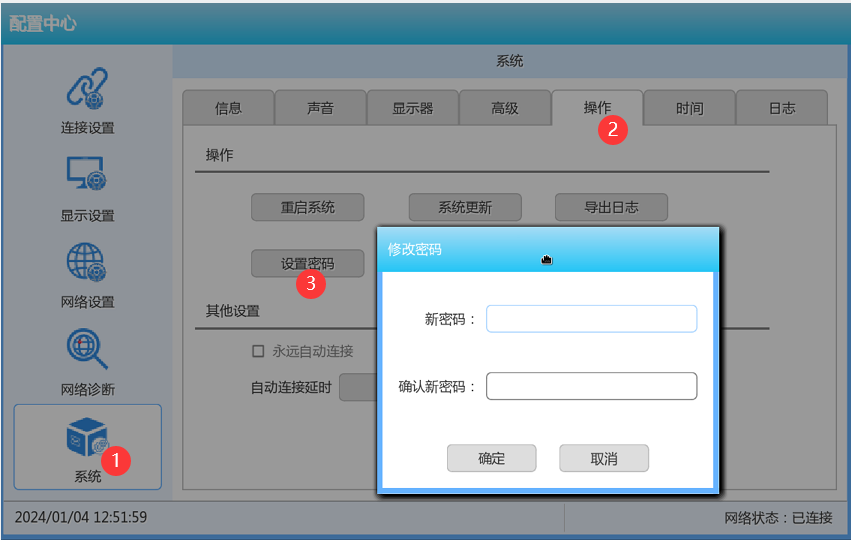Open 连接设置 chain-link icon
The width and height of the screenshot is (851, 540).
(87, 88)
